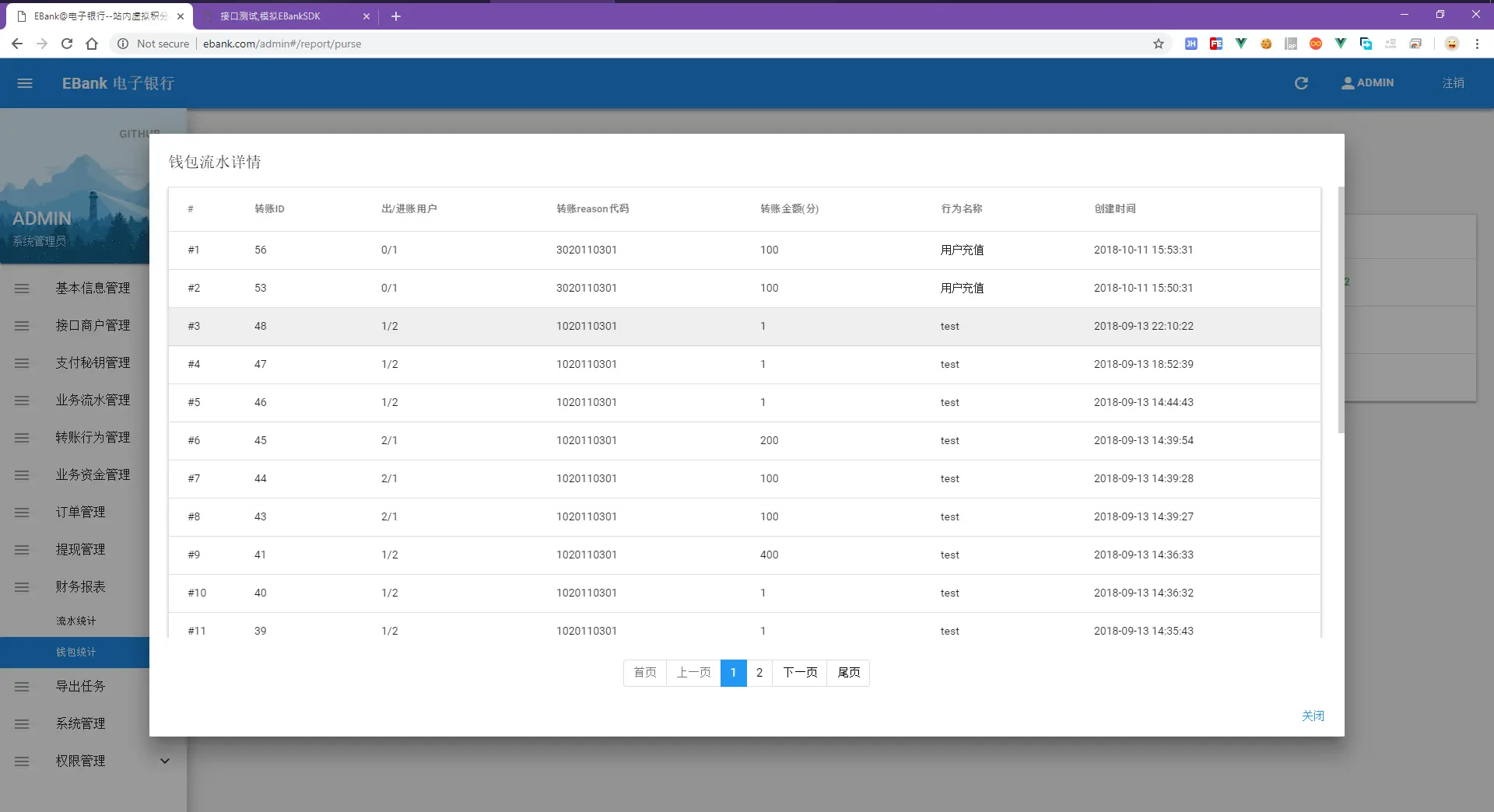Click the Chrome profile avatar icon
The image size is (1494, 812).
pyautogui.click(x=1452, y=44)
